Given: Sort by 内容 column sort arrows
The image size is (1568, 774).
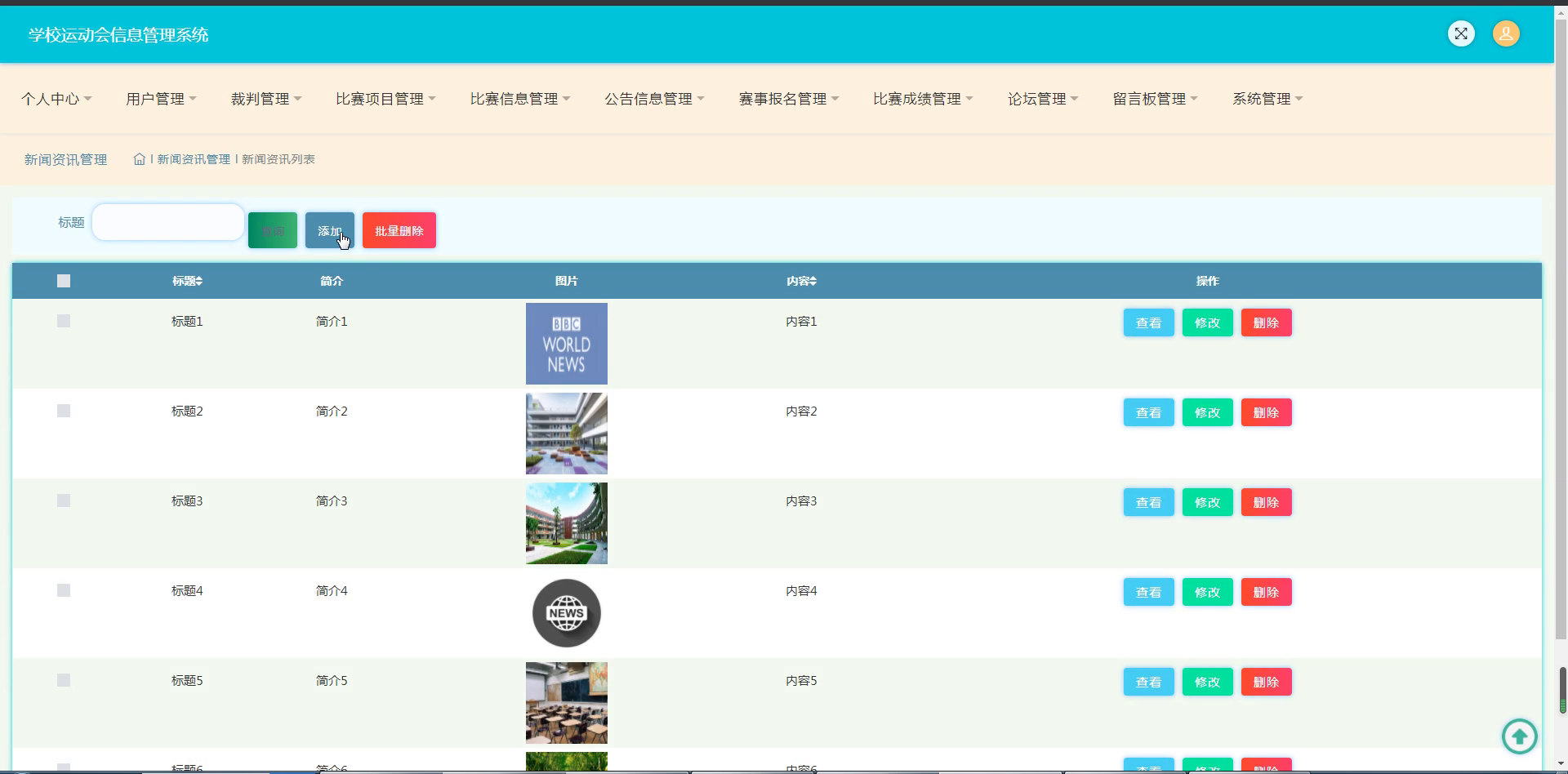Looking at the screenshot, I should 813,281.
